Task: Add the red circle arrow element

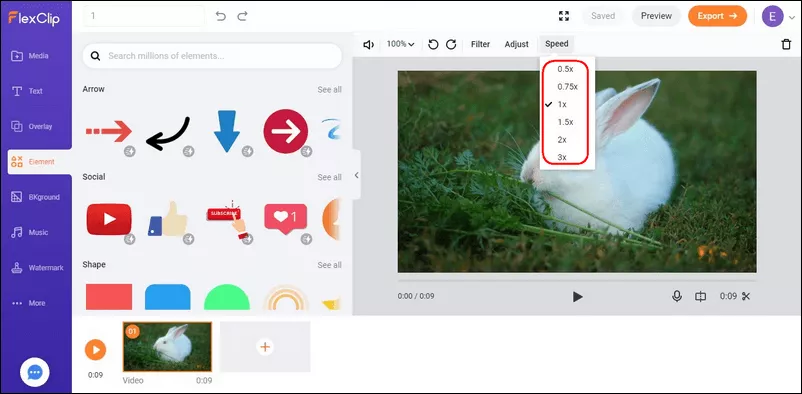Action: click(286, 132)
